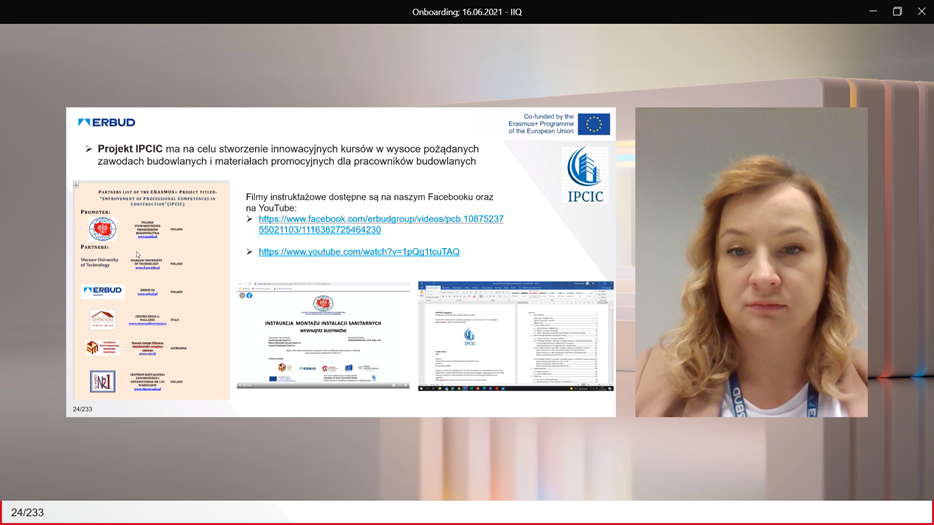Click the Centro Edile logo in partners list
The height and width of the screenshot is (525, 934).
[x=102, y=319]
